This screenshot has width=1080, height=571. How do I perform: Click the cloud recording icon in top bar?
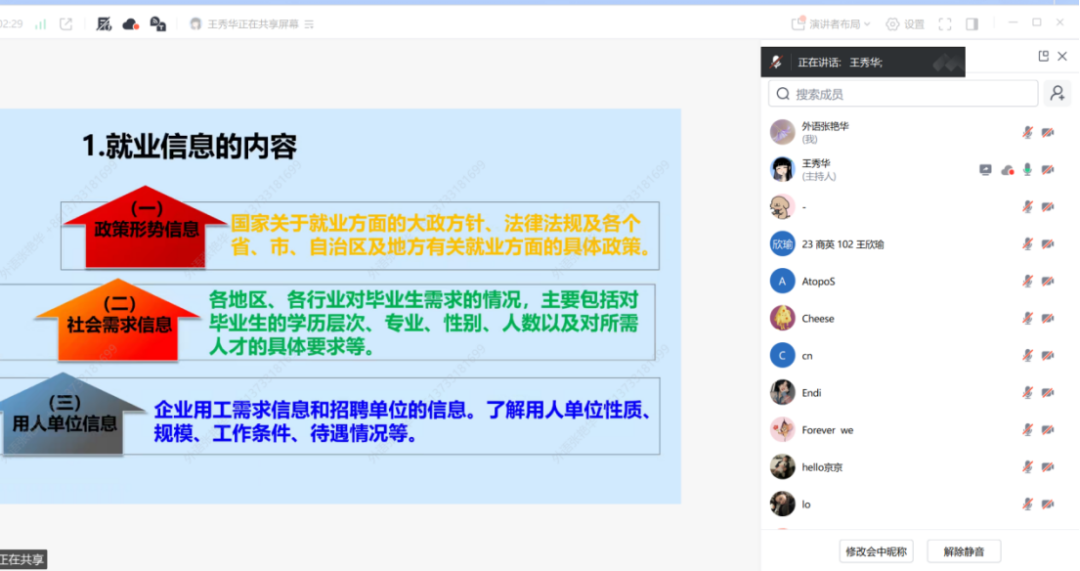[x=130, y=24]
